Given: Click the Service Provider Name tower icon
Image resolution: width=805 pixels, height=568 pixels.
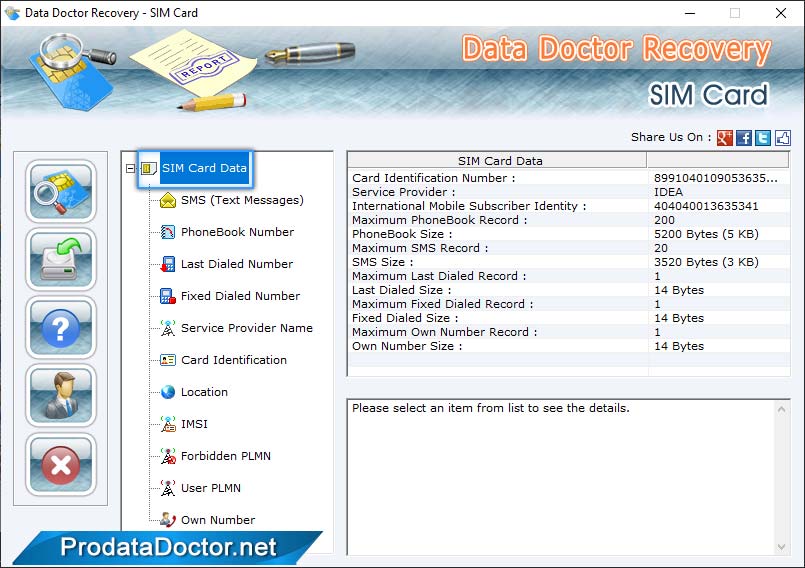Looking at the screenshot, I should point(168,328).
